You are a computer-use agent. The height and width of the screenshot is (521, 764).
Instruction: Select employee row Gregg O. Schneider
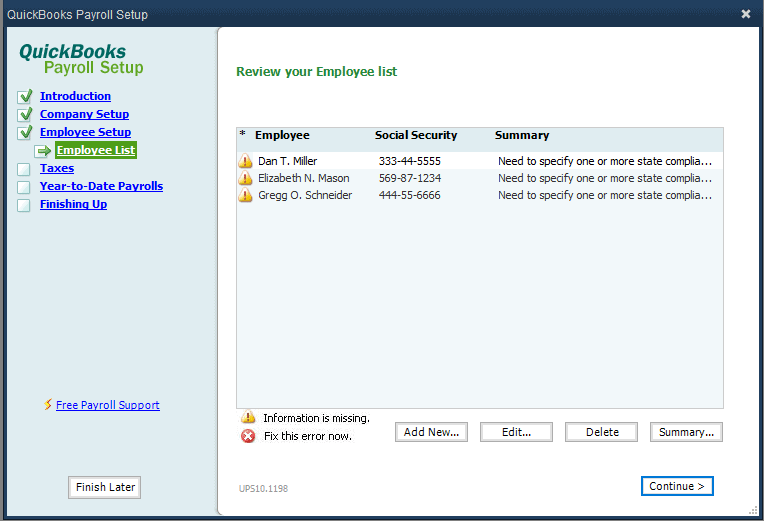480,195
